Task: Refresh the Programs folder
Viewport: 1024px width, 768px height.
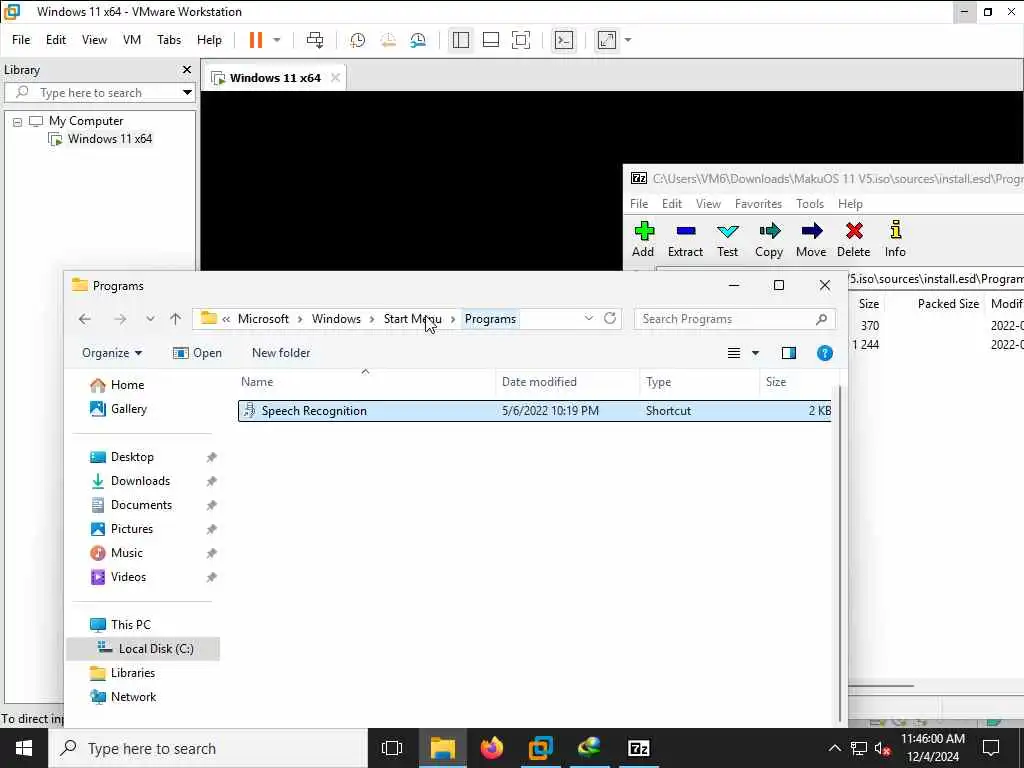Action: coord(610,318)
